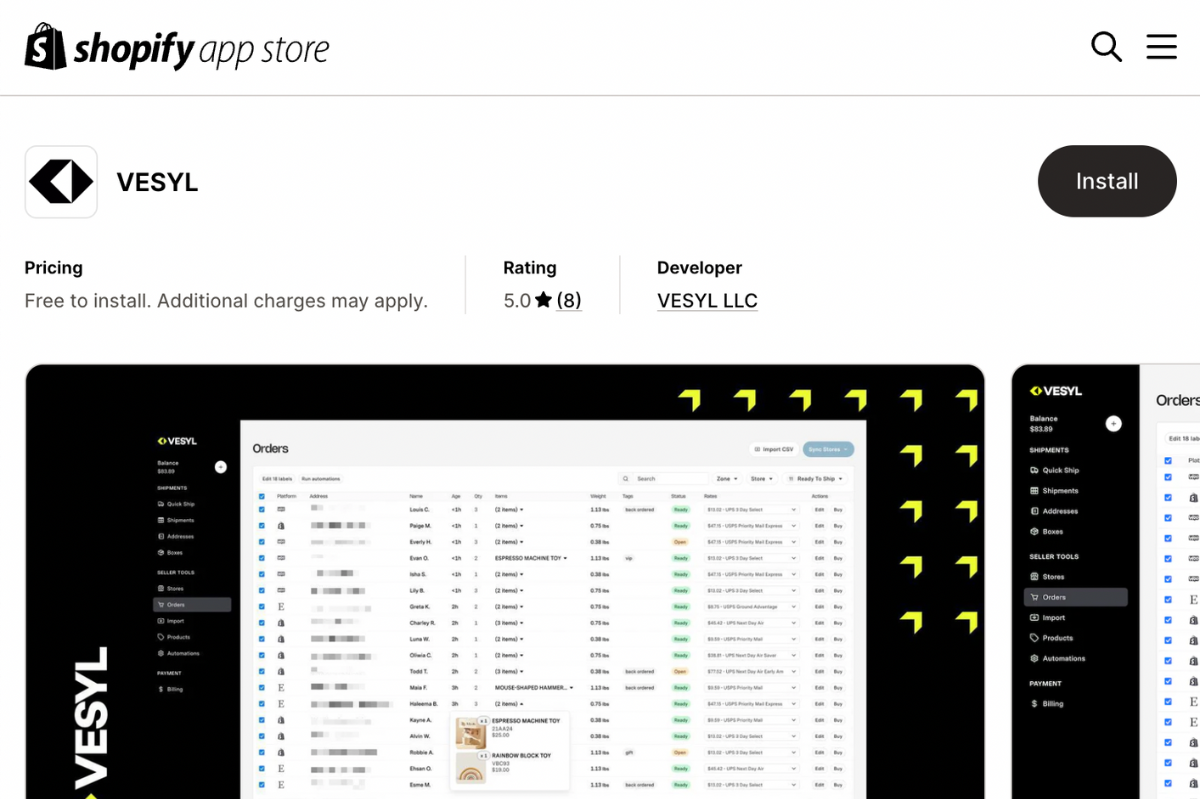1200x799 pixels.
Task: Expand the items list in Louis C. row
Action: (508, 510)
